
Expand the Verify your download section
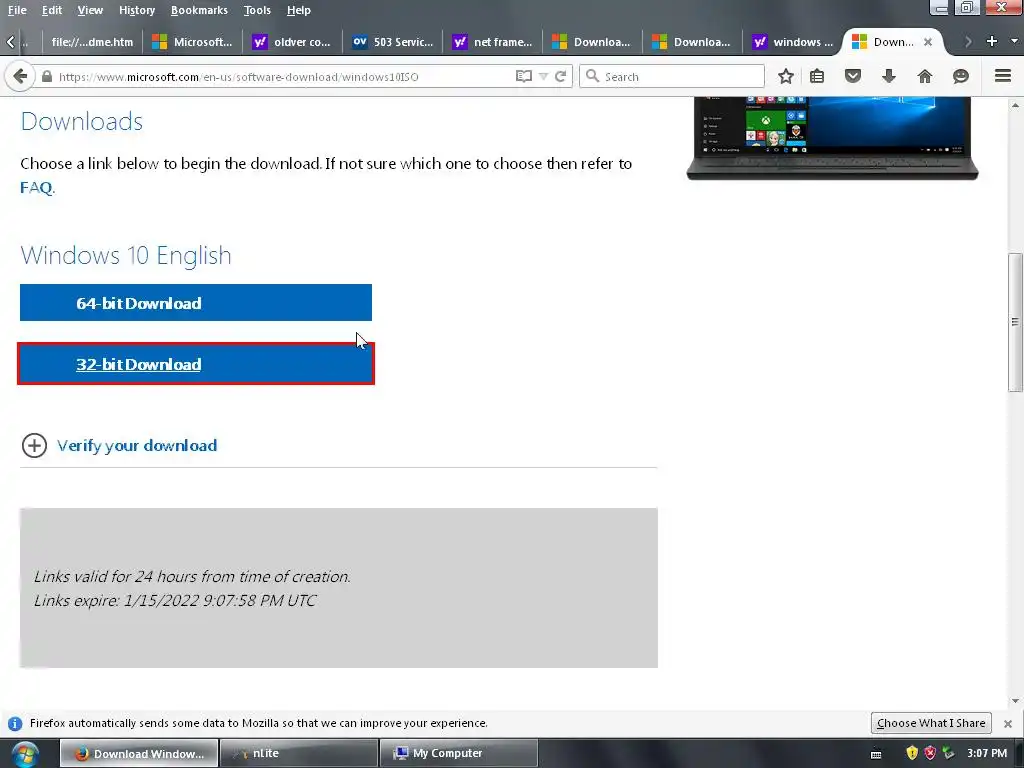tap(120, 445)
